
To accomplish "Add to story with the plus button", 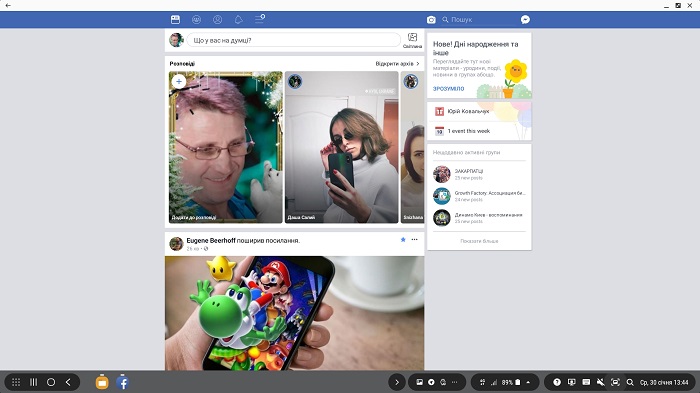I will pyautogui.click(x=179, y=82).
